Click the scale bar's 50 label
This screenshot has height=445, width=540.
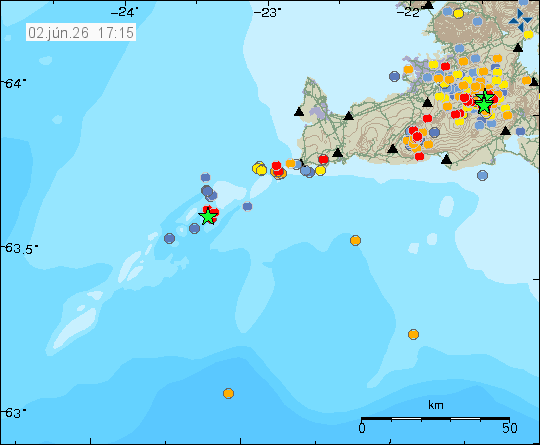click(x=510, y=428)
